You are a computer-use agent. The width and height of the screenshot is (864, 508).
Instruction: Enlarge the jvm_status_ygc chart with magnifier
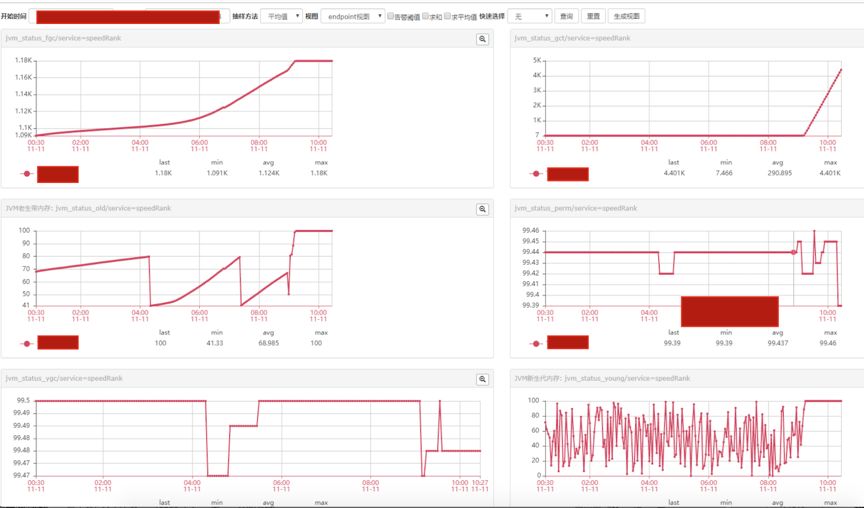pyautogui.click(x=482, y=379)
